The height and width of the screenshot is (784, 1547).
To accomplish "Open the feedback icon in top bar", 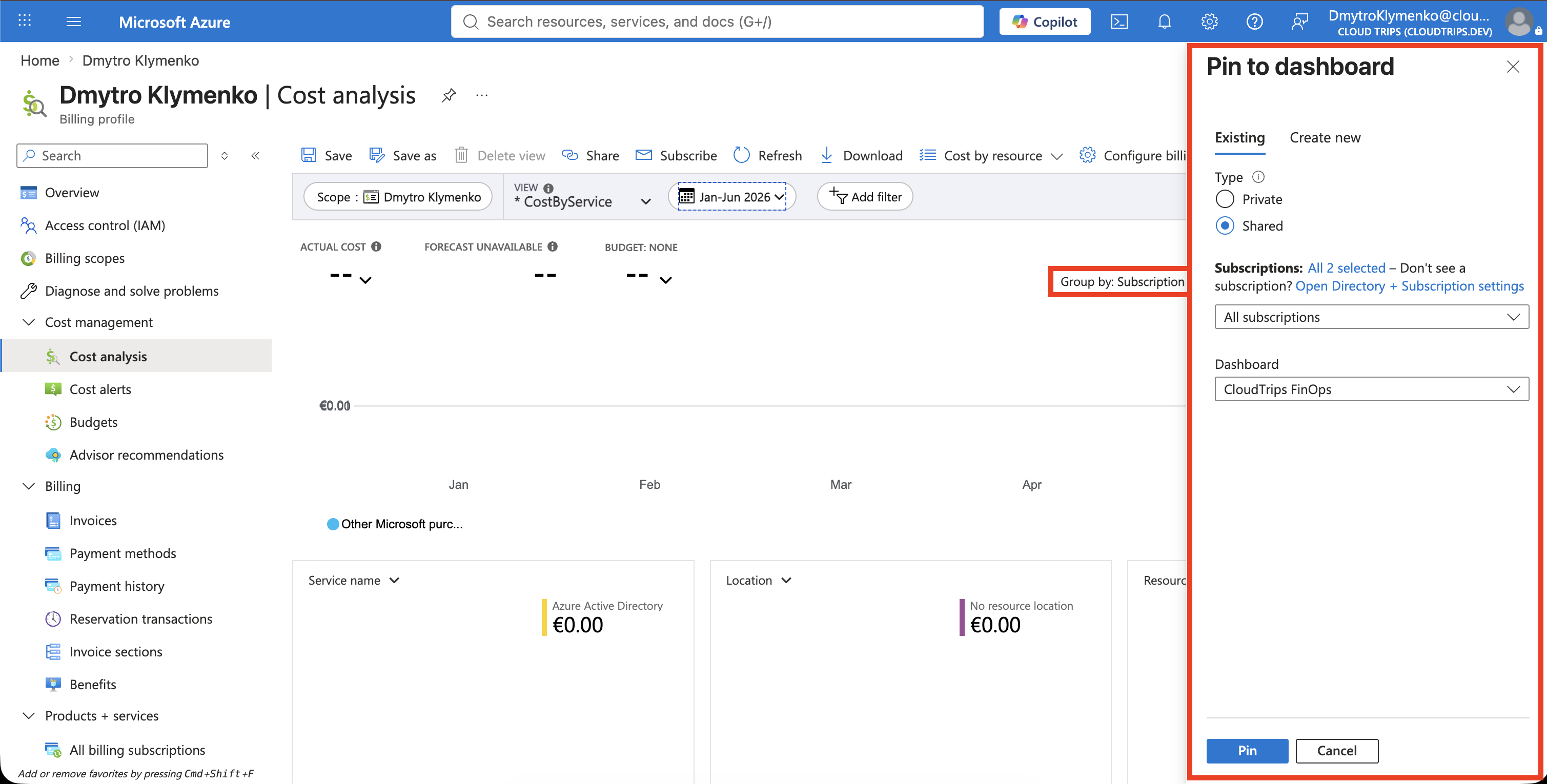I will pos(1299,22).
